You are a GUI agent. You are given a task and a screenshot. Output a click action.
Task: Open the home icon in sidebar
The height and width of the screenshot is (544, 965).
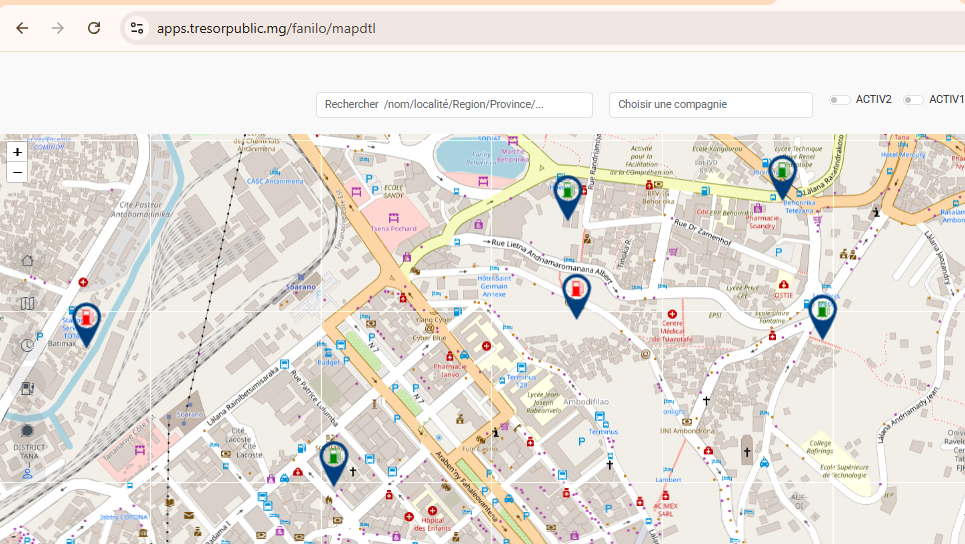pyautogui.click(x=27, y=260)
